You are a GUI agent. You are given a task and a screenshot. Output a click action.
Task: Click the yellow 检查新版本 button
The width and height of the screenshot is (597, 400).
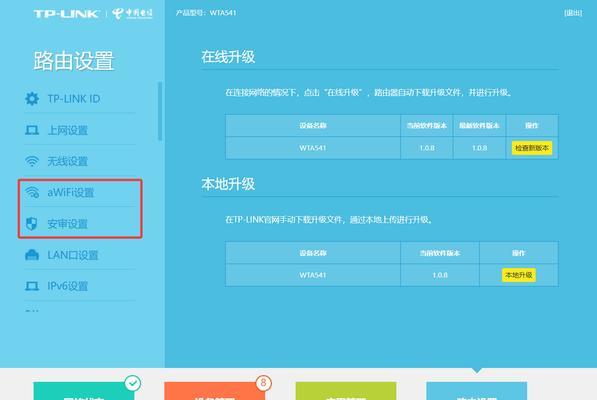[x=532, y=148]
